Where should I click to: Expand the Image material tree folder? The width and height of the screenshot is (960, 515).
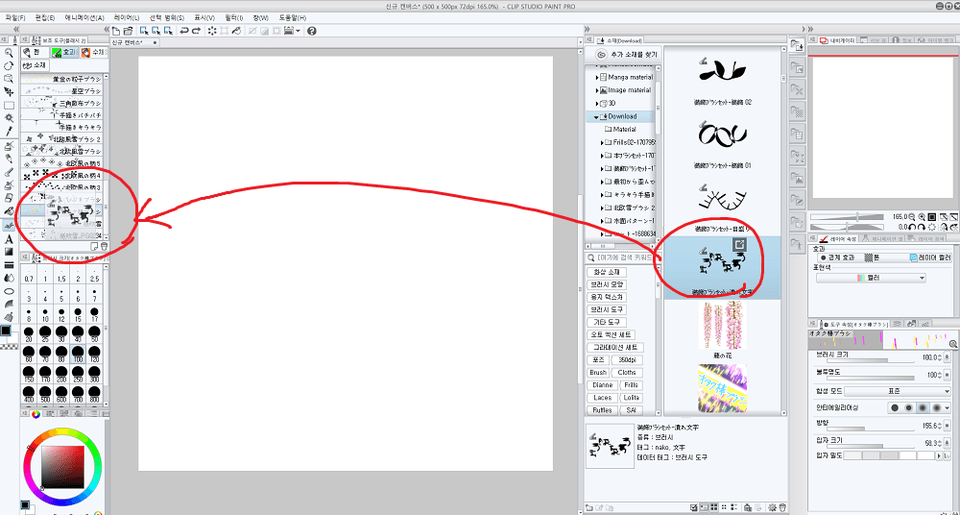[x=597, y=91]
